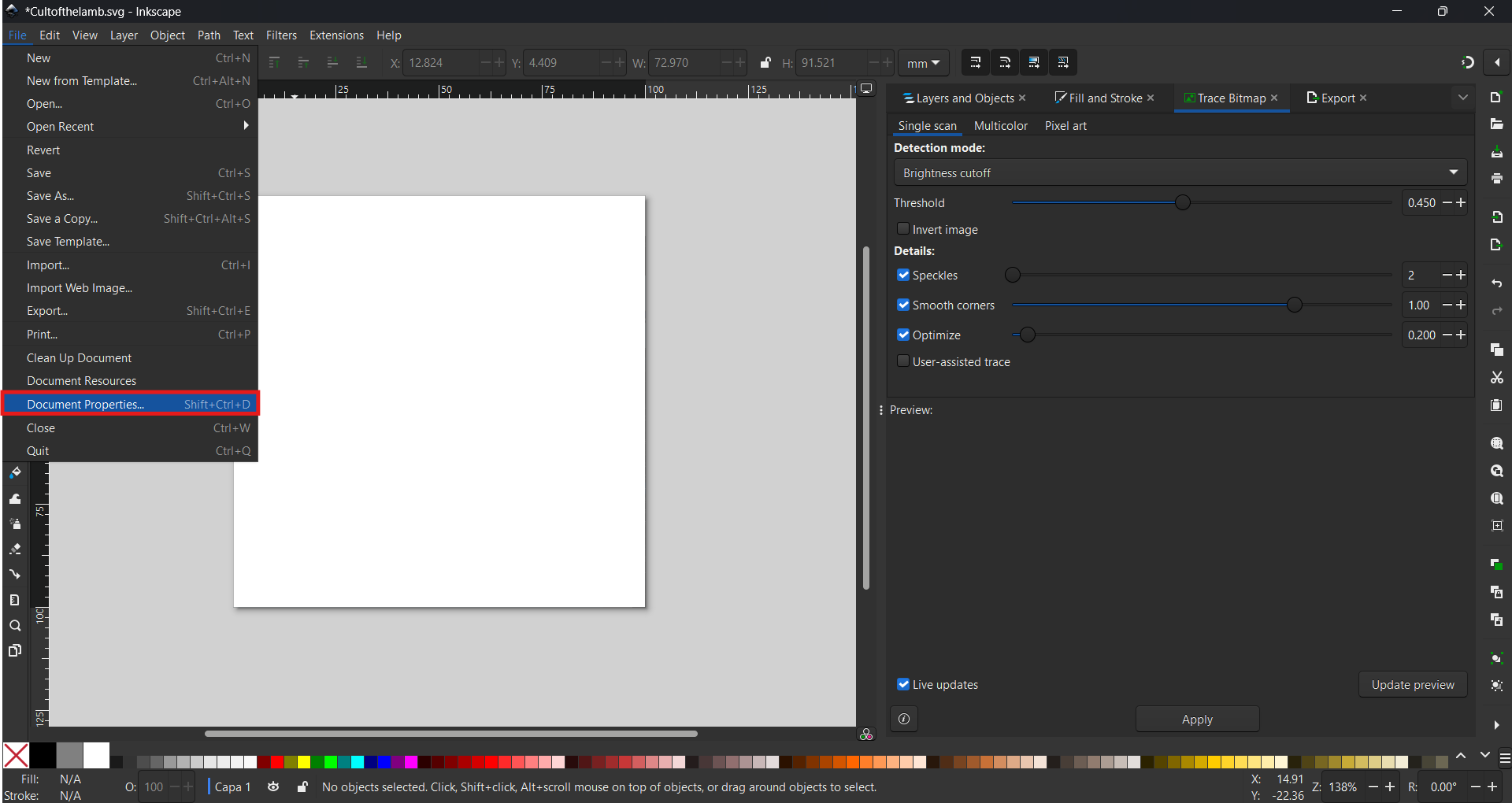
Task: Uncheck the Optimize checkbox
Action: point(903,335)
